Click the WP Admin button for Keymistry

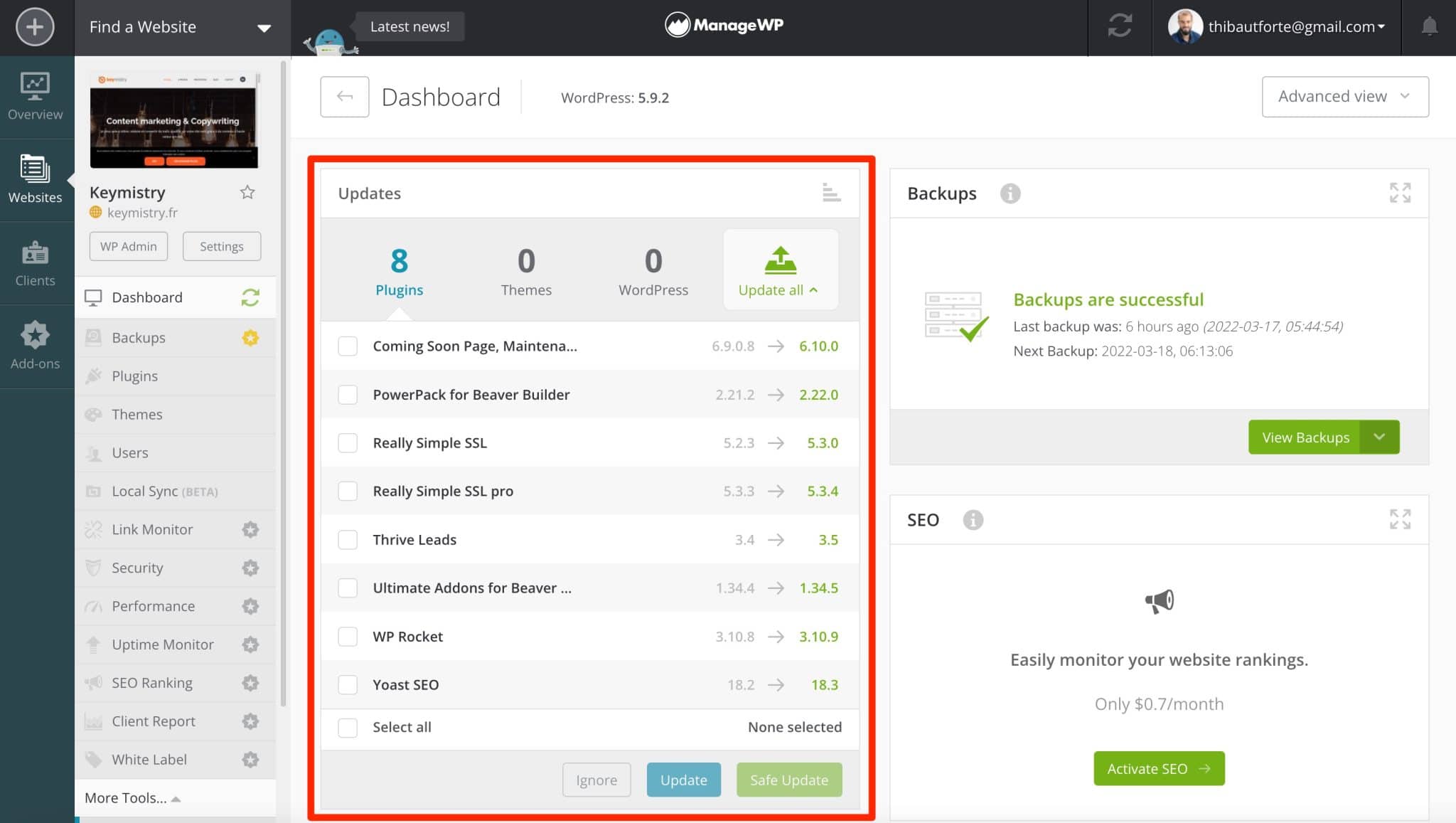[x=128, y=246]
